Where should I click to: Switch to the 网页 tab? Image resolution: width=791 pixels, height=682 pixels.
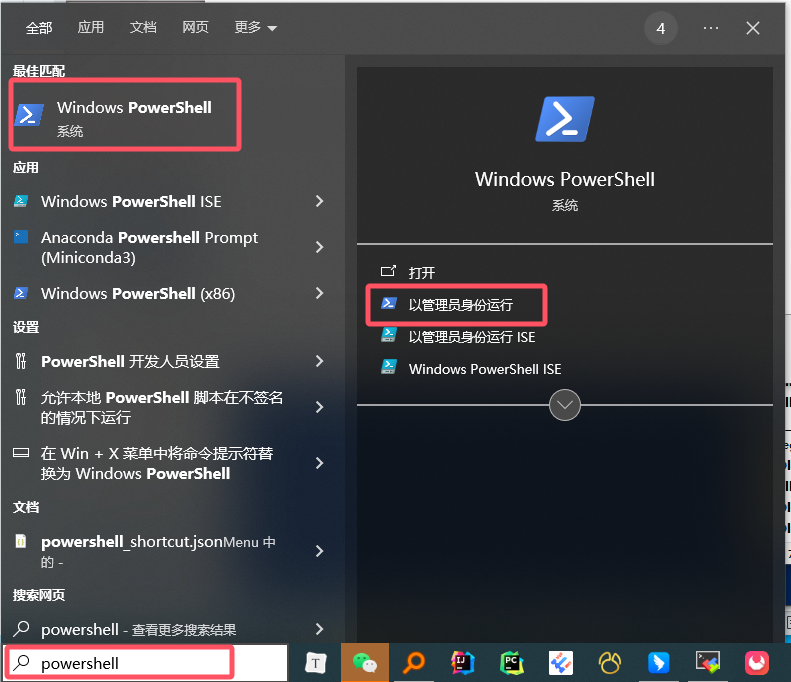tap(195, 27)
